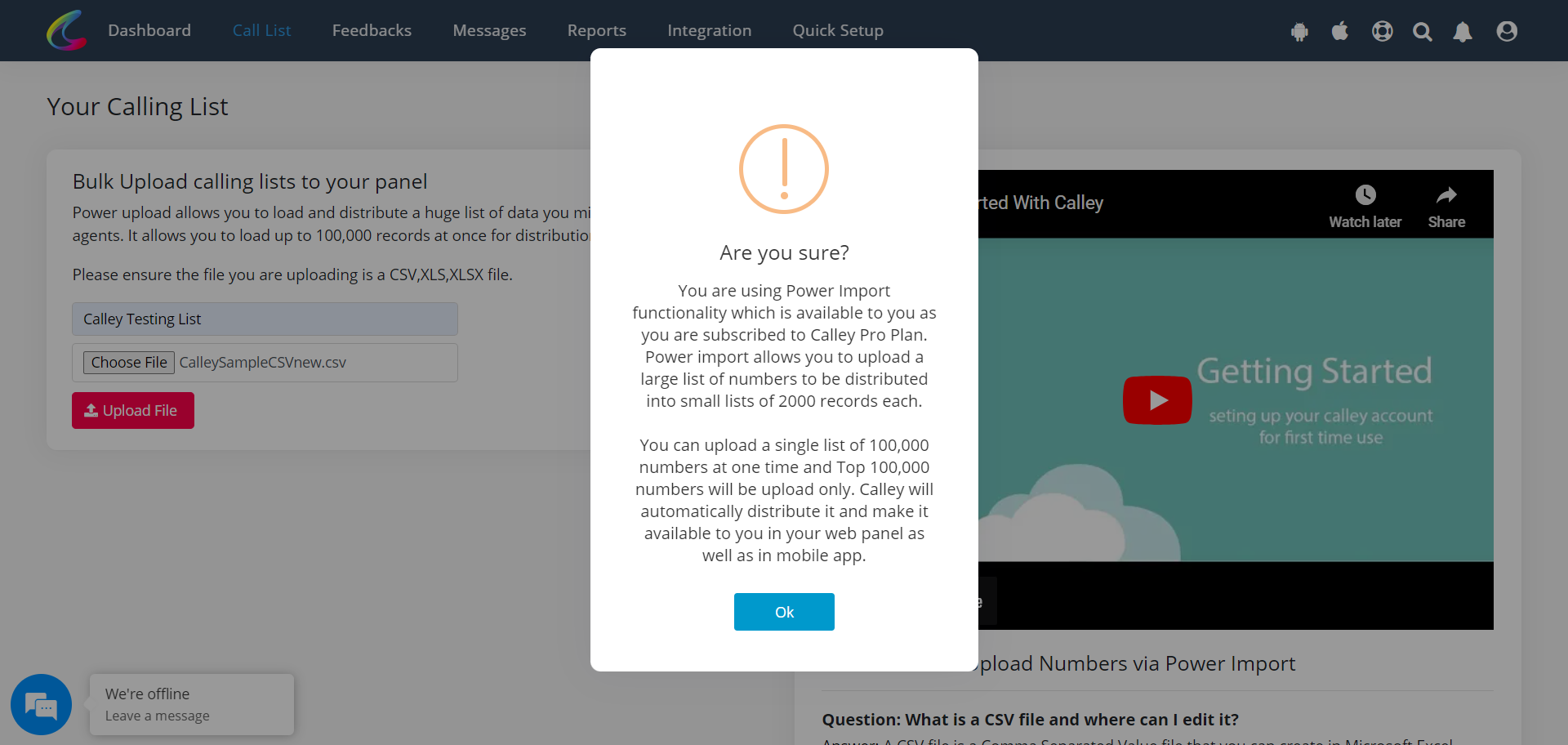Open the Call List menu
This screenshot has width=1568, height=745.
click(261, 30)
